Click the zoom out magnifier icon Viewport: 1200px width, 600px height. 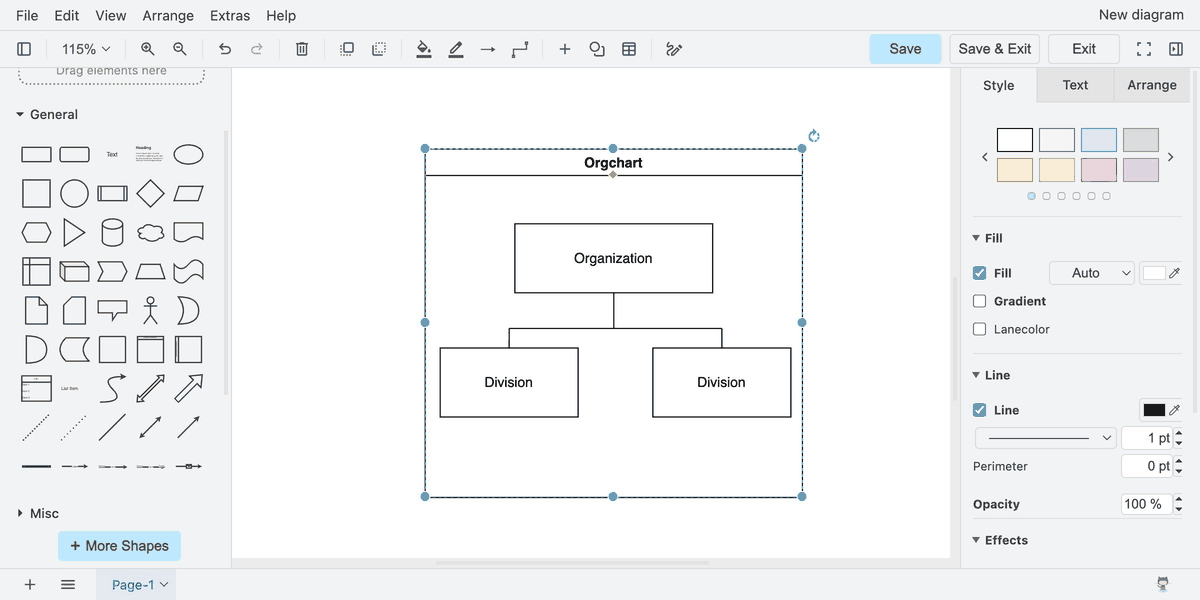180,49
